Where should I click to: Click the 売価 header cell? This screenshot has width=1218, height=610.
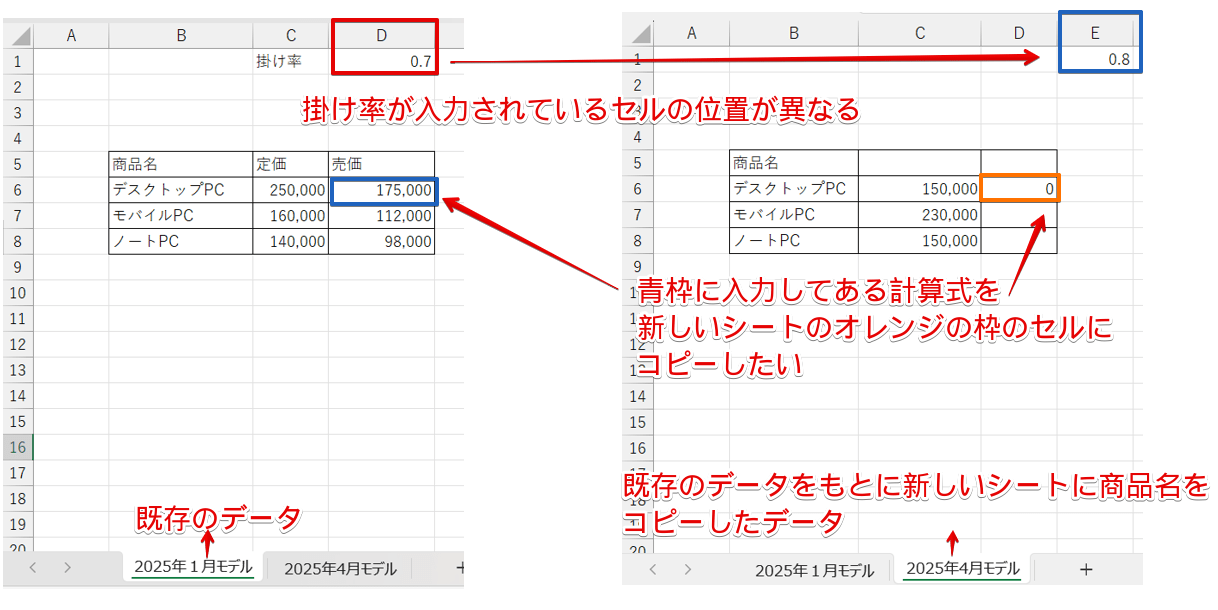point(381,164)
